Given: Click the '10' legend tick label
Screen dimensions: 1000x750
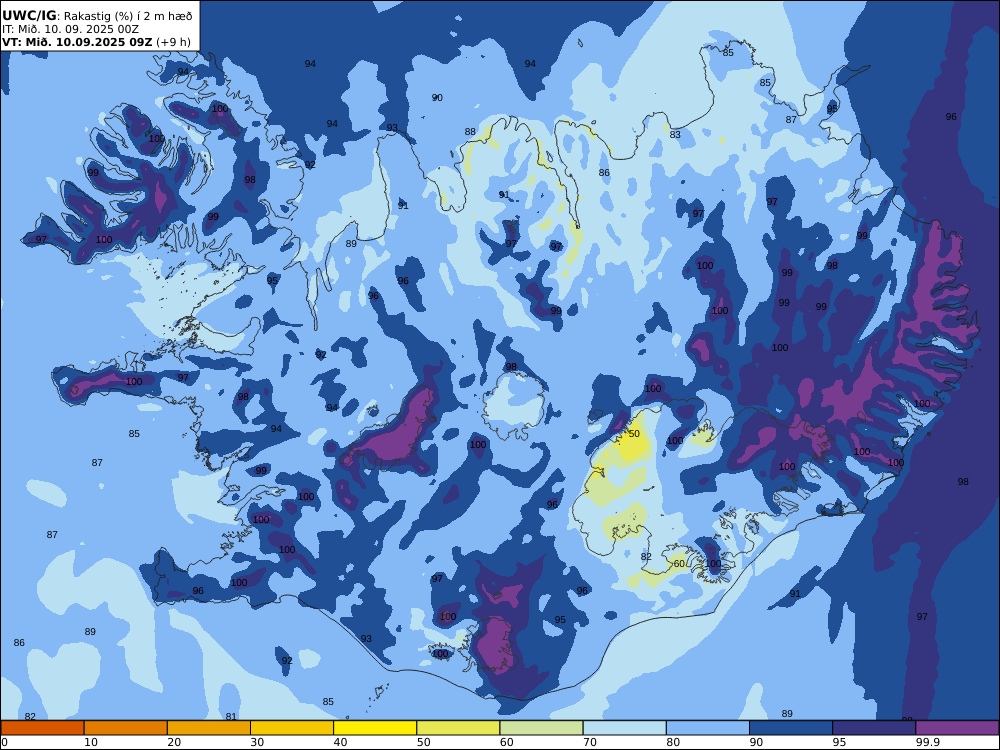Looking at the screenshot, I should pos(91,742).
